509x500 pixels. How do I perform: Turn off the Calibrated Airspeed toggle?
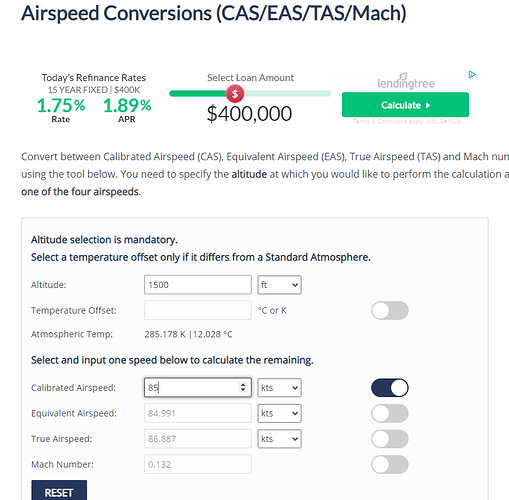pos(390,388)
